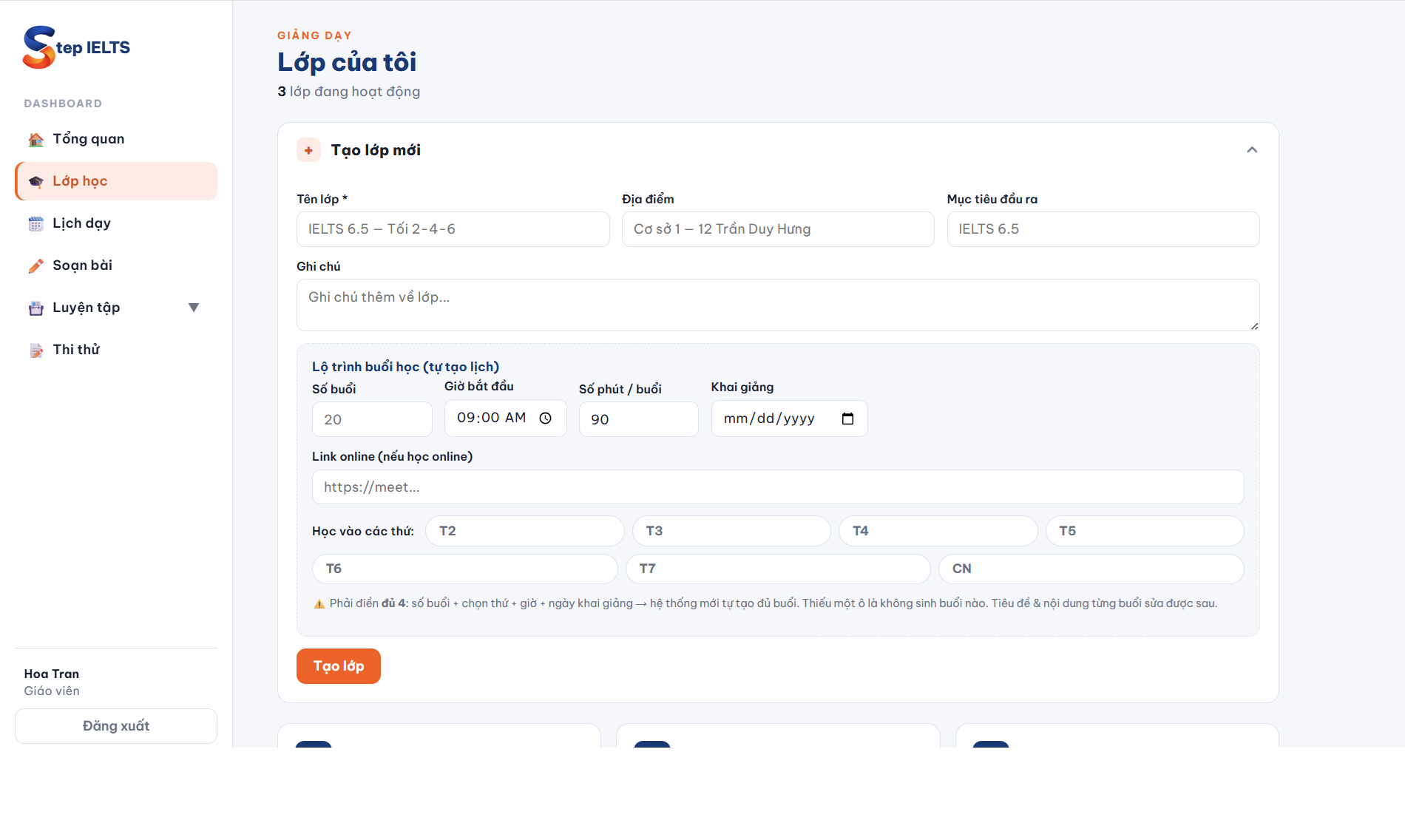This screenshot has height=840, width=1405.
Task: Toggle the T2 weekday chip
Action: [x=524, y=531]
